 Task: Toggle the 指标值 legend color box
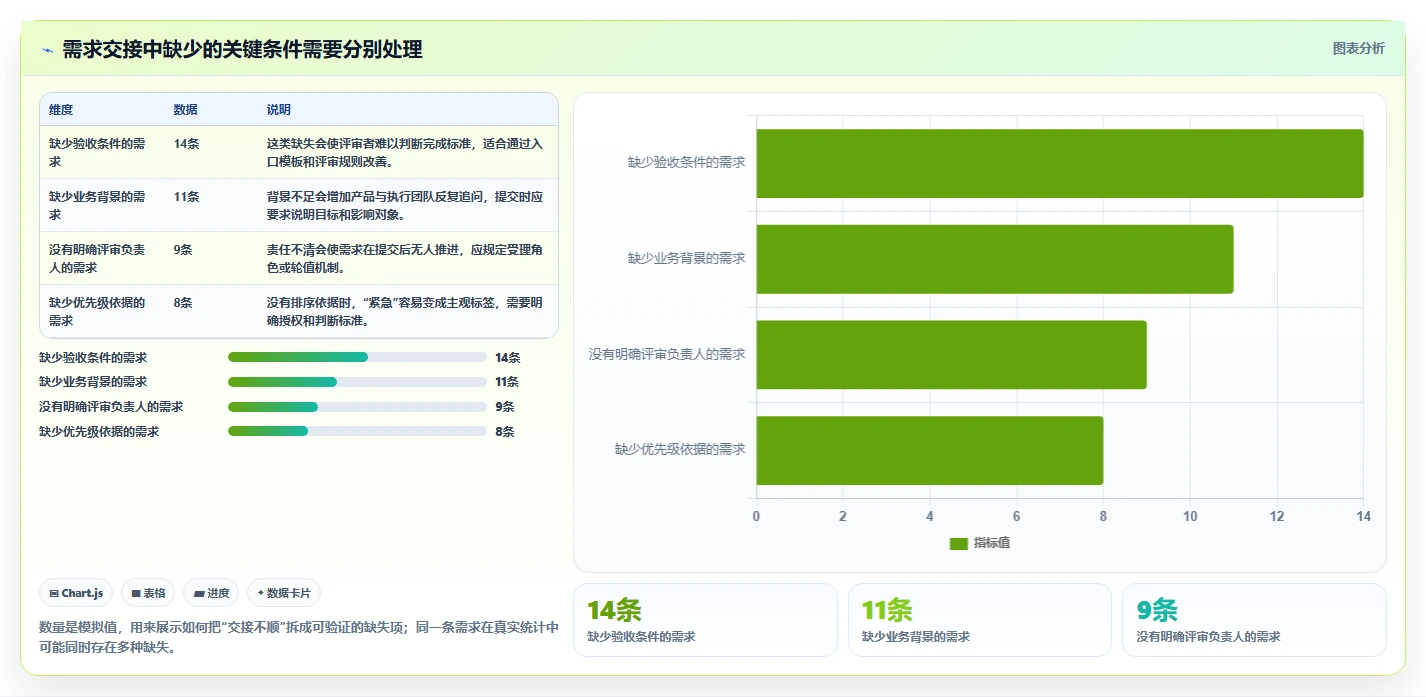tap(958, 543)
